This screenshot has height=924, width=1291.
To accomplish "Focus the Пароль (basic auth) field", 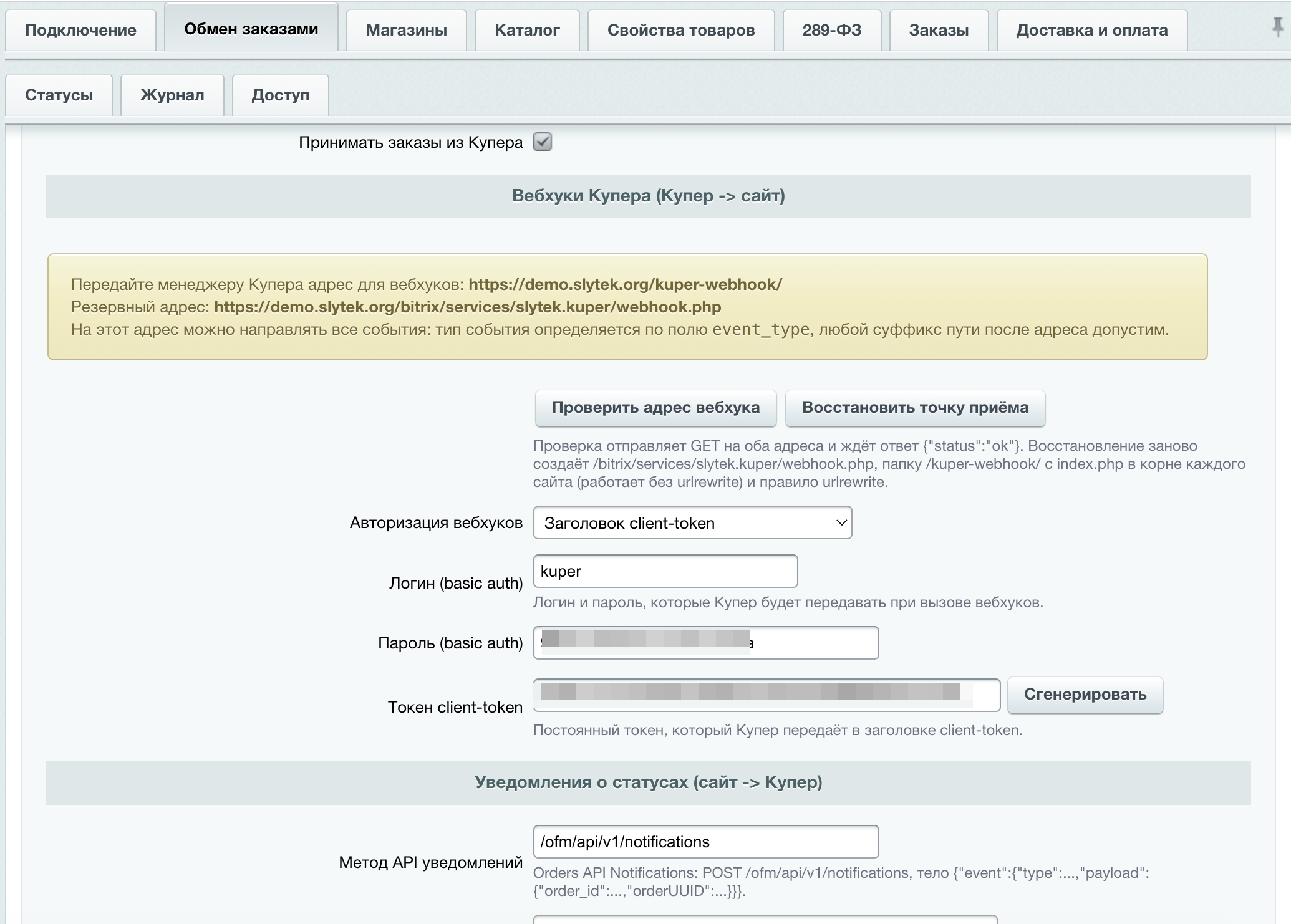I will click(x=706, y=643).
